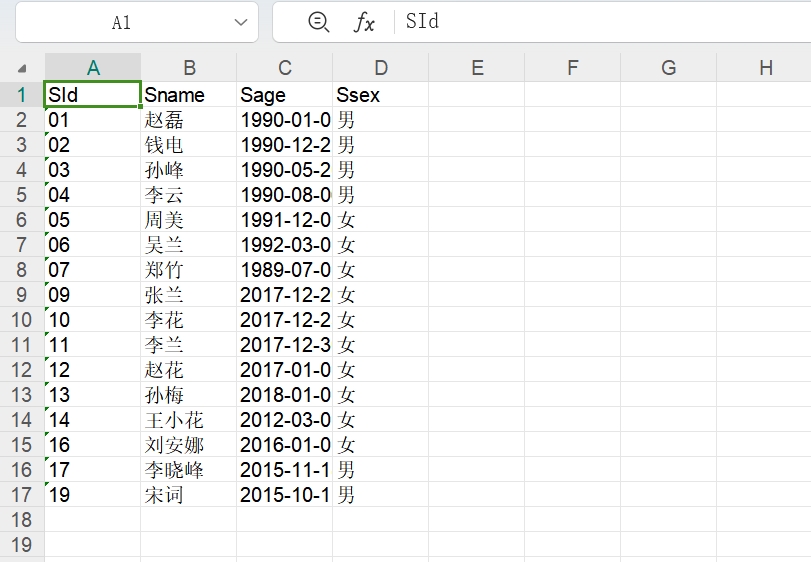The width and height of the screenshot is (811, 562).
Task: Select row 1 header
Action: (22, 95)
